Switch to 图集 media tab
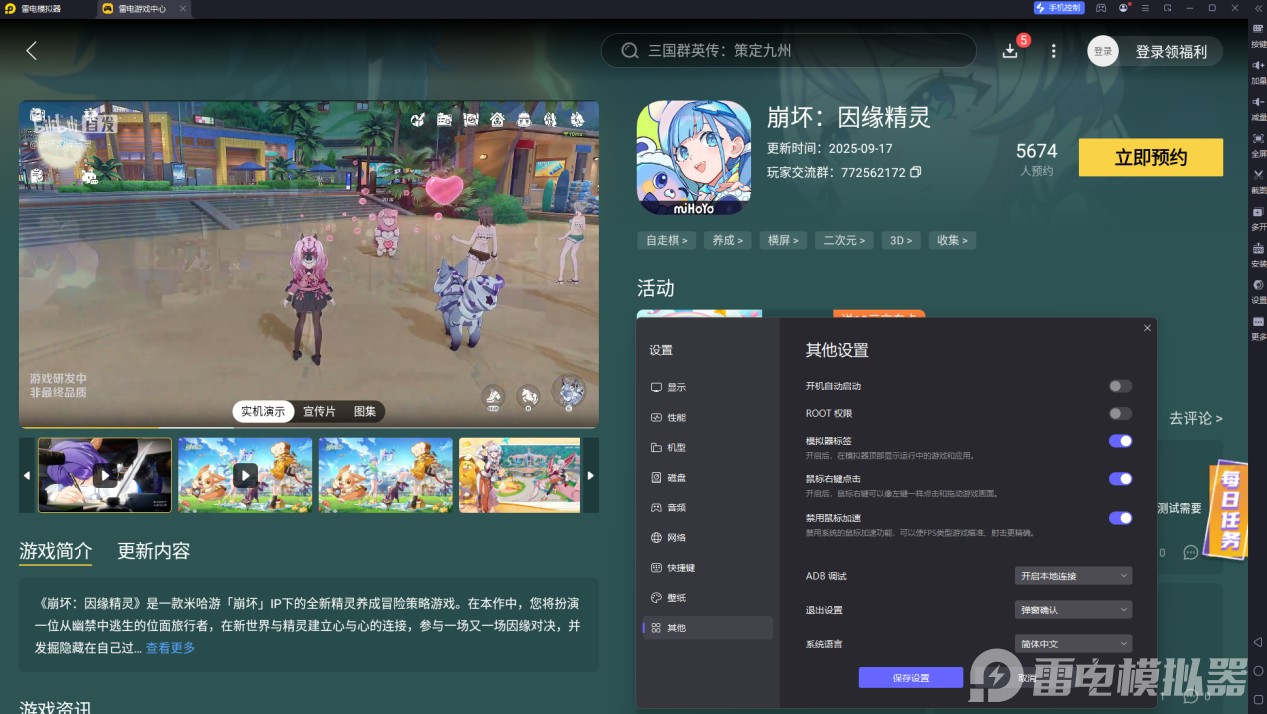The image size is (1267, 714). pyautogui.click(x=365, y=412)
